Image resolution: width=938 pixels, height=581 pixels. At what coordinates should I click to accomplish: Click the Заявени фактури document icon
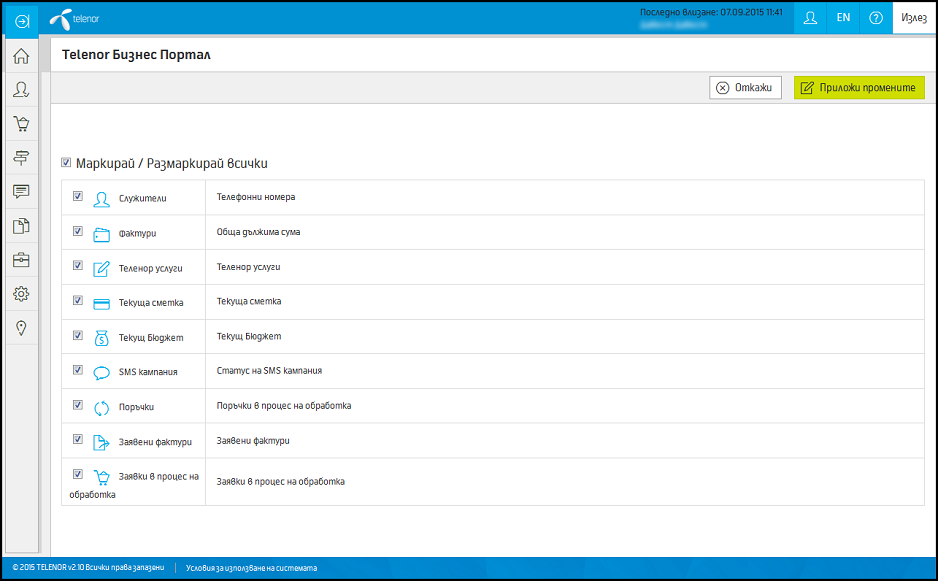point(102,443)
